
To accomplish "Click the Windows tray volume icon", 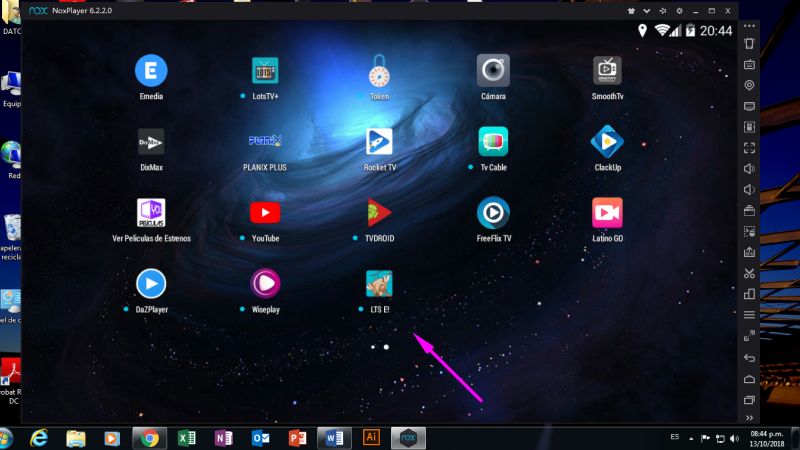I will coord(735,438).
